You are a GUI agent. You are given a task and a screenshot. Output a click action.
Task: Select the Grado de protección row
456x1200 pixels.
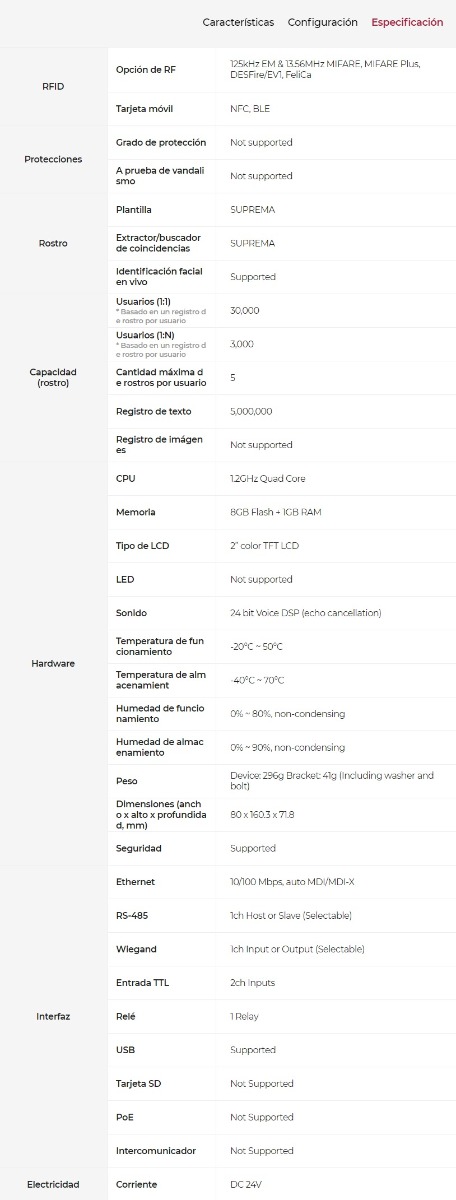point(282,142)
